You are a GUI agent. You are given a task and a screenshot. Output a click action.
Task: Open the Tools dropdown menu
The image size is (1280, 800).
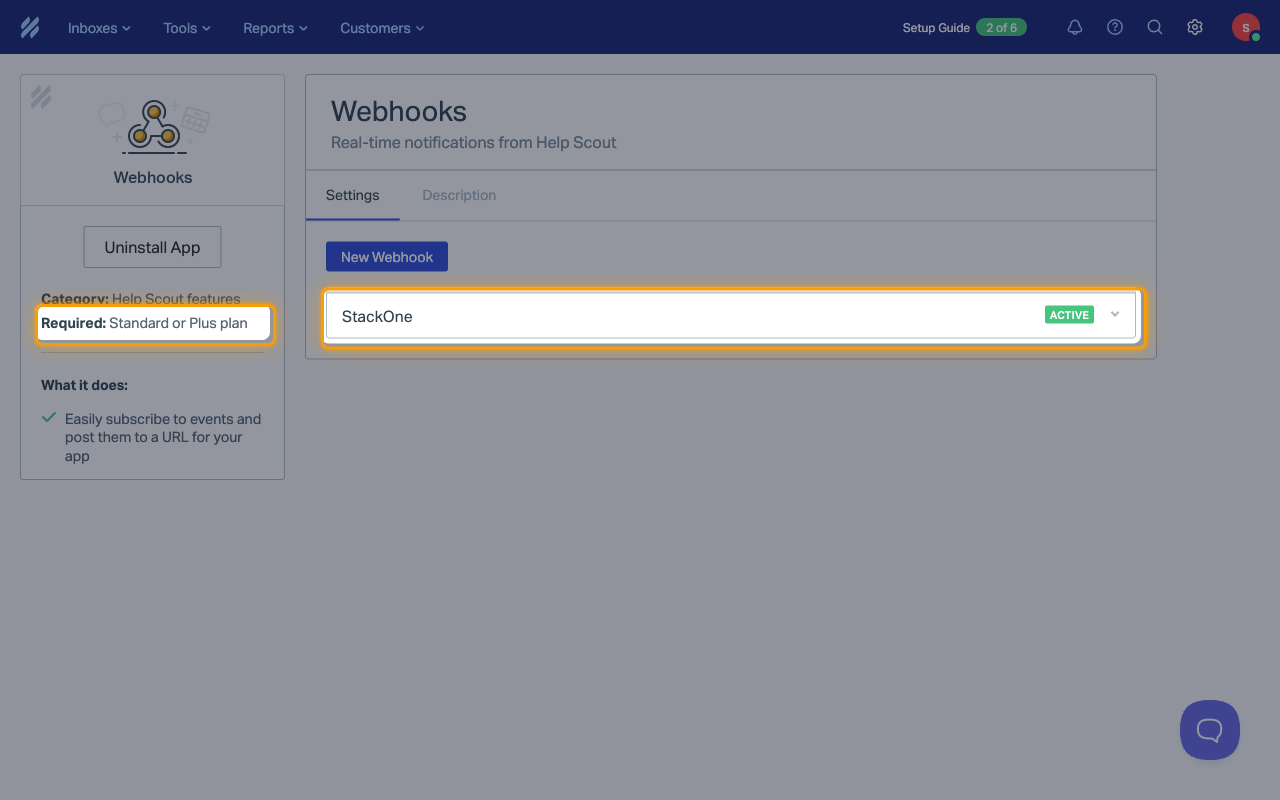(187, 28)
